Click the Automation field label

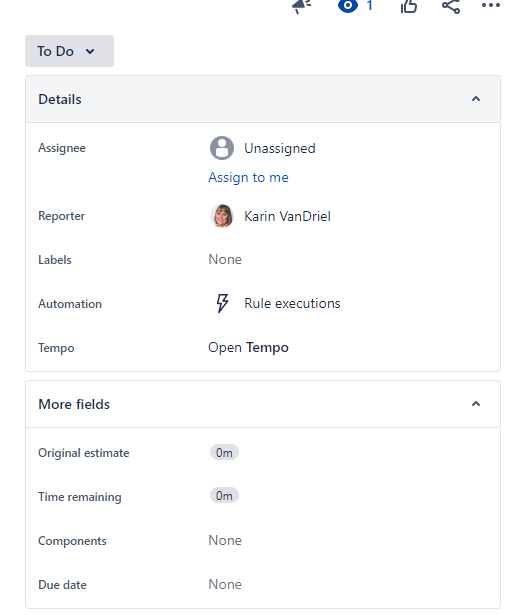70,304
